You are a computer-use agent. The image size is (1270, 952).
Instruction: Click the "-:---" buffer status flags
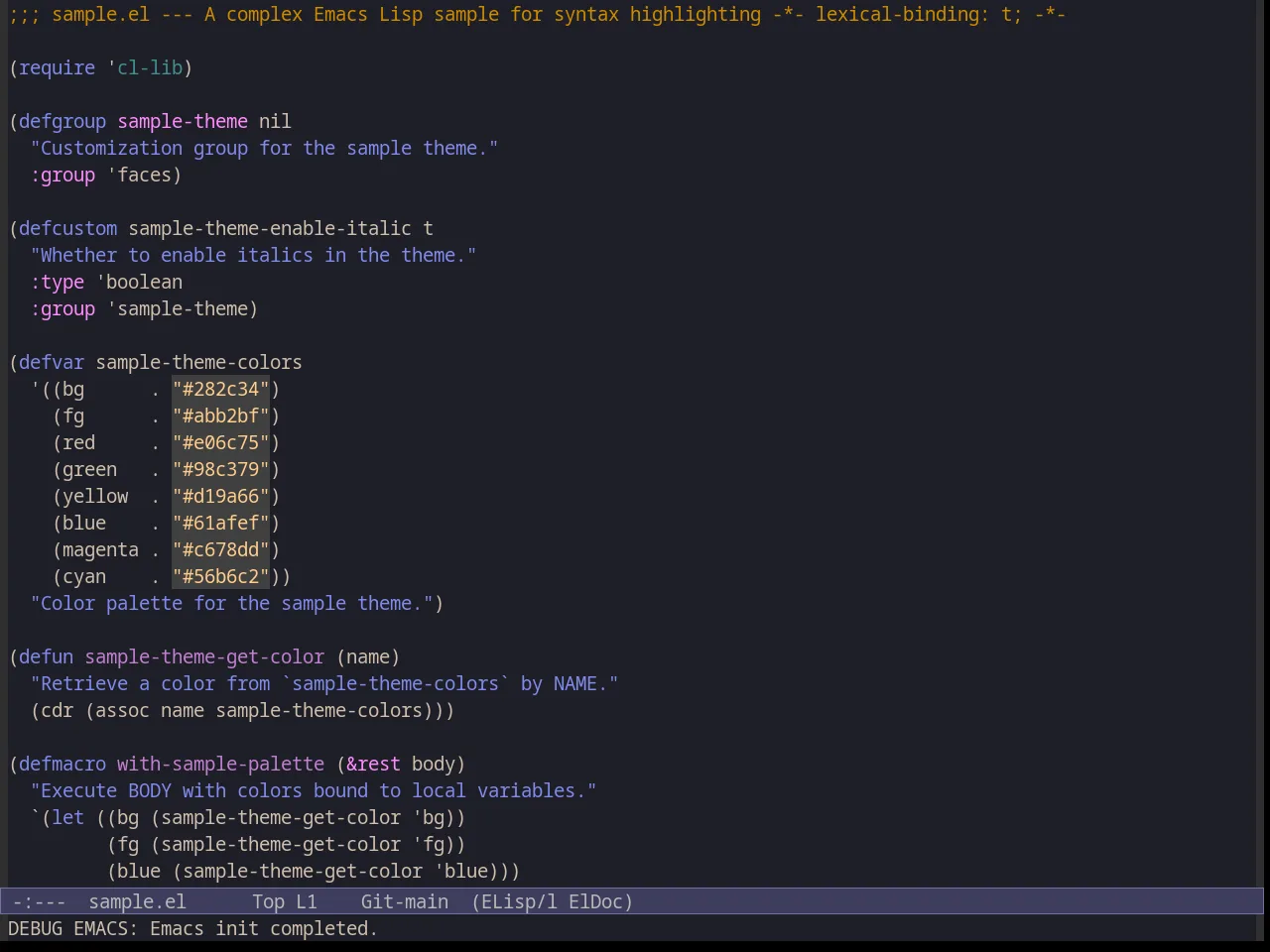click(x=39, y=901)
